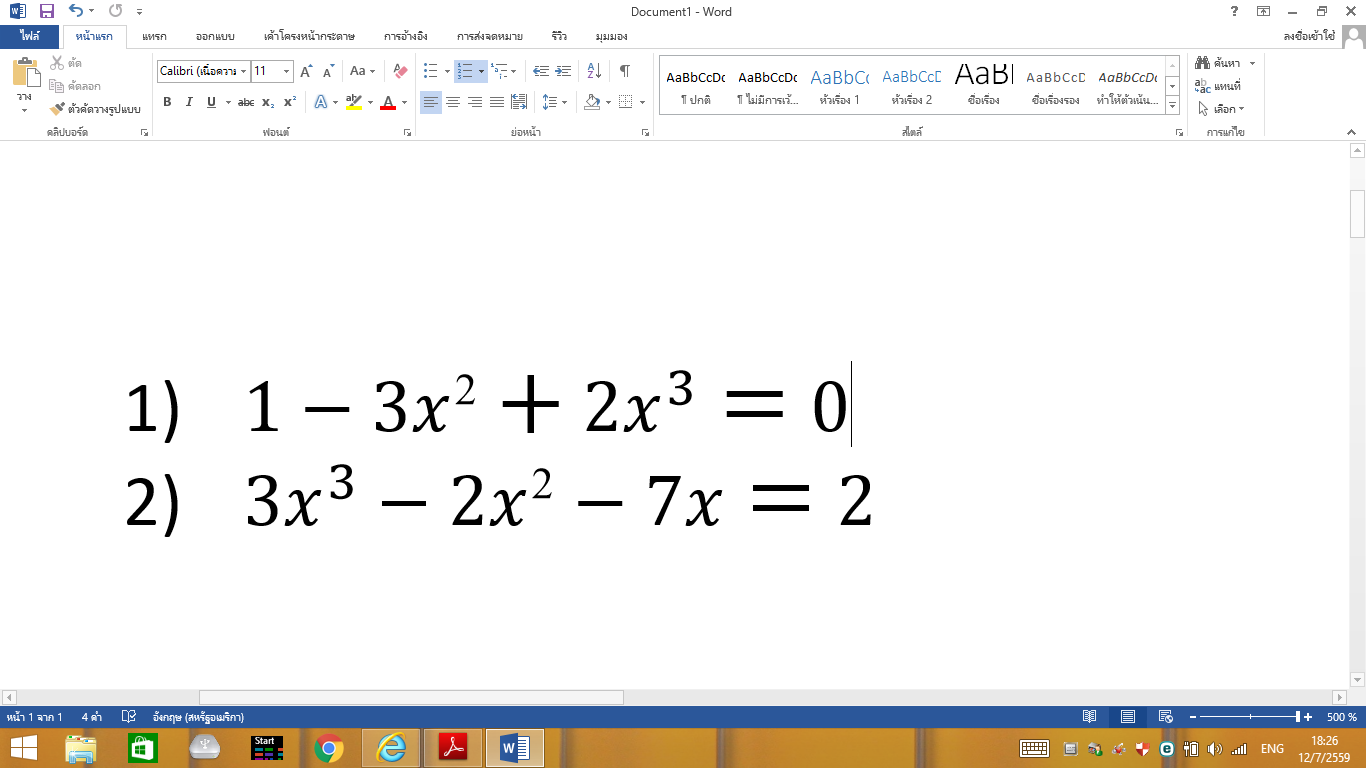Image resolution: width=1366 pixels, height=768 pixels.
Task: Apply the strikethrough abc icon
Action: (246, 102)
